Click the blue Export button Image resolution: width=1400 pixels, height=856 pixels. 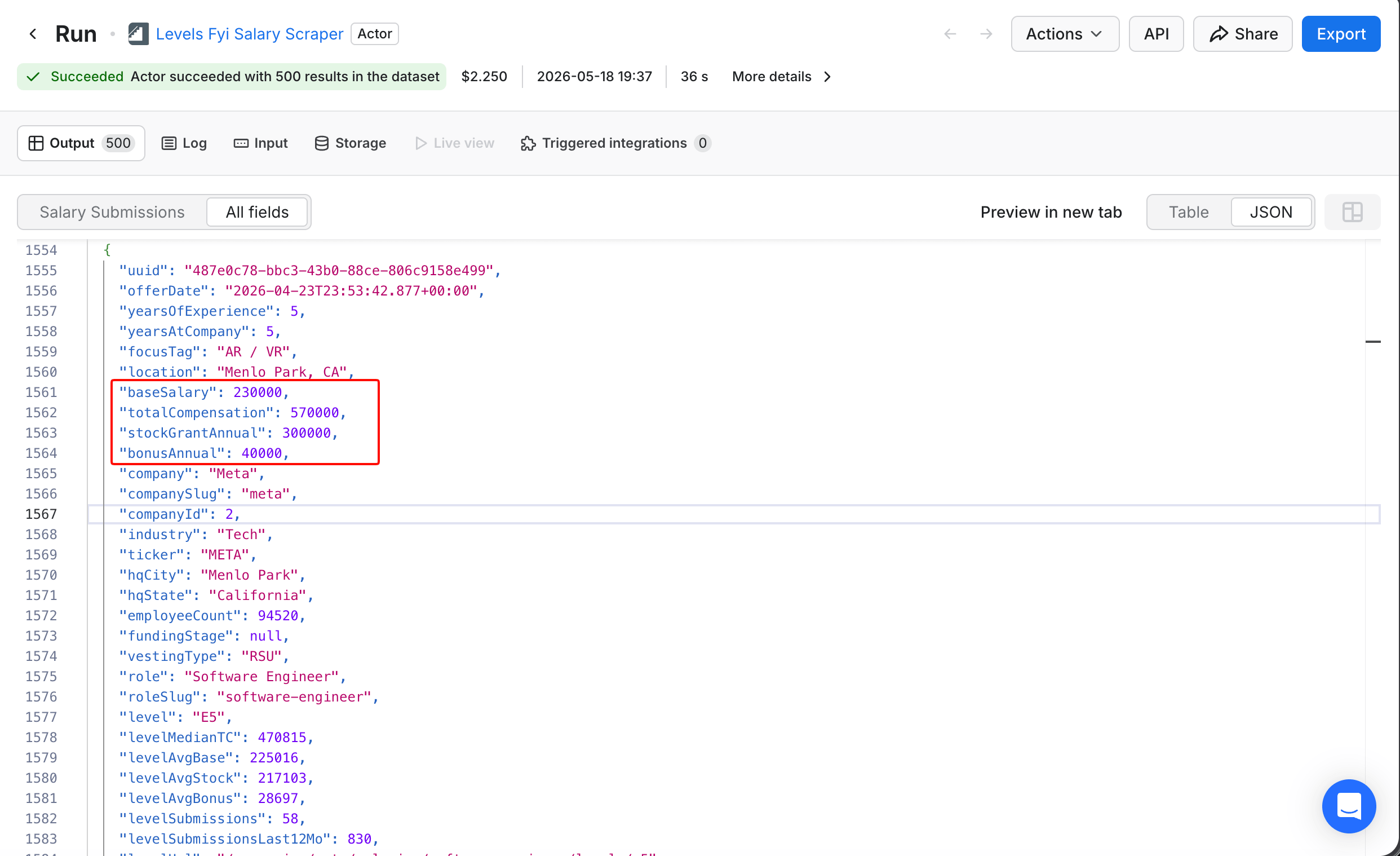1341,34
